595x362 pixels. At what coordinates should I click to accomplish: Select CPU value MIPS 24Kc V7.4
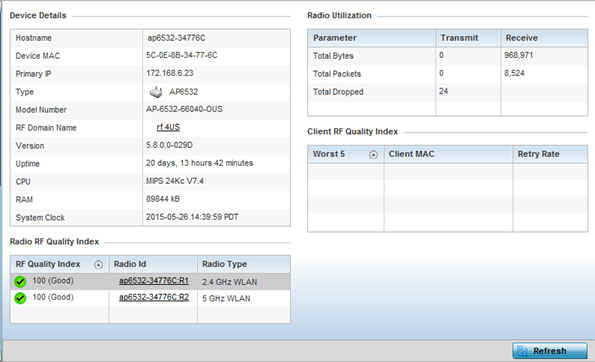175,181
